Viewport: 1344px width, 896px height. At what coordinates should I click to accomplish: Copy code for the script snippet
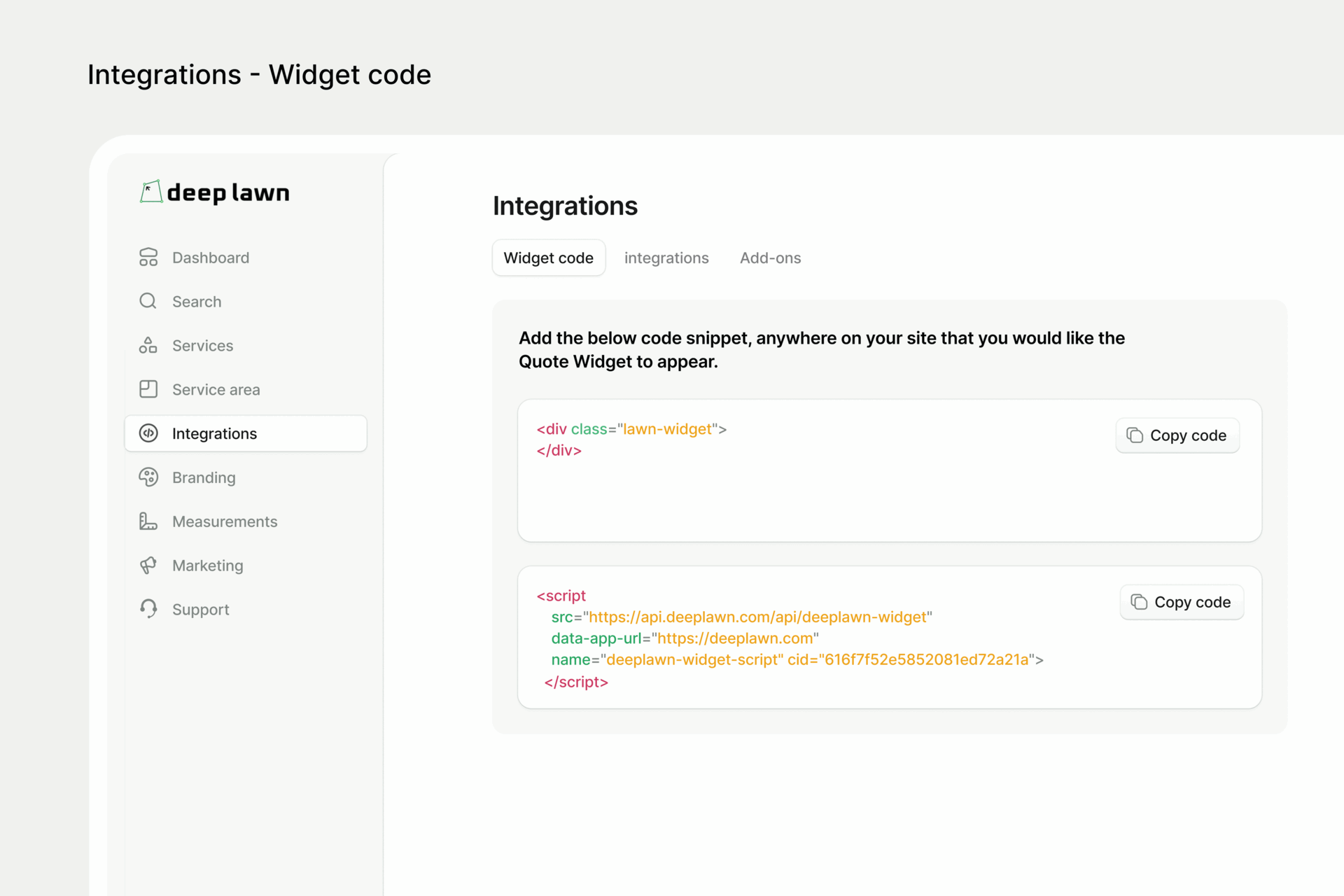point(1181,602)
